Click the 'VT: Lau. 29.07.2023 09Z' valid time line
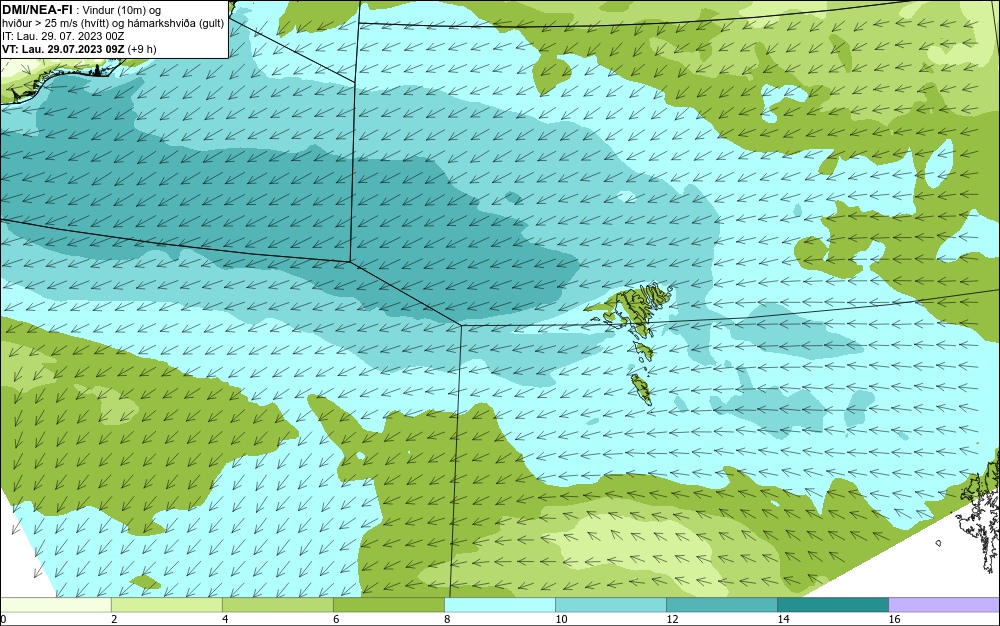This screenshot has height=626, width=1000. click(79, 48)
